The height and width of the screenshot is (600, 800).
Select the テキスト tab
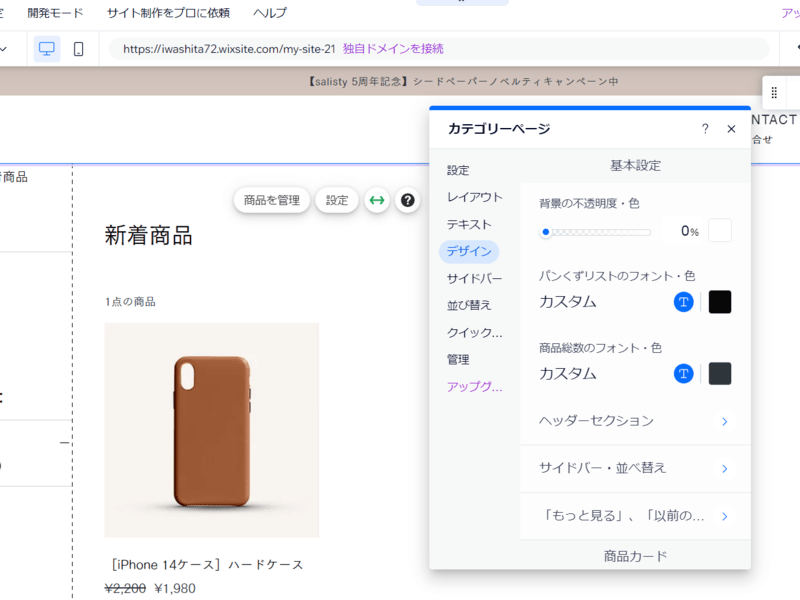pos(468,224)
